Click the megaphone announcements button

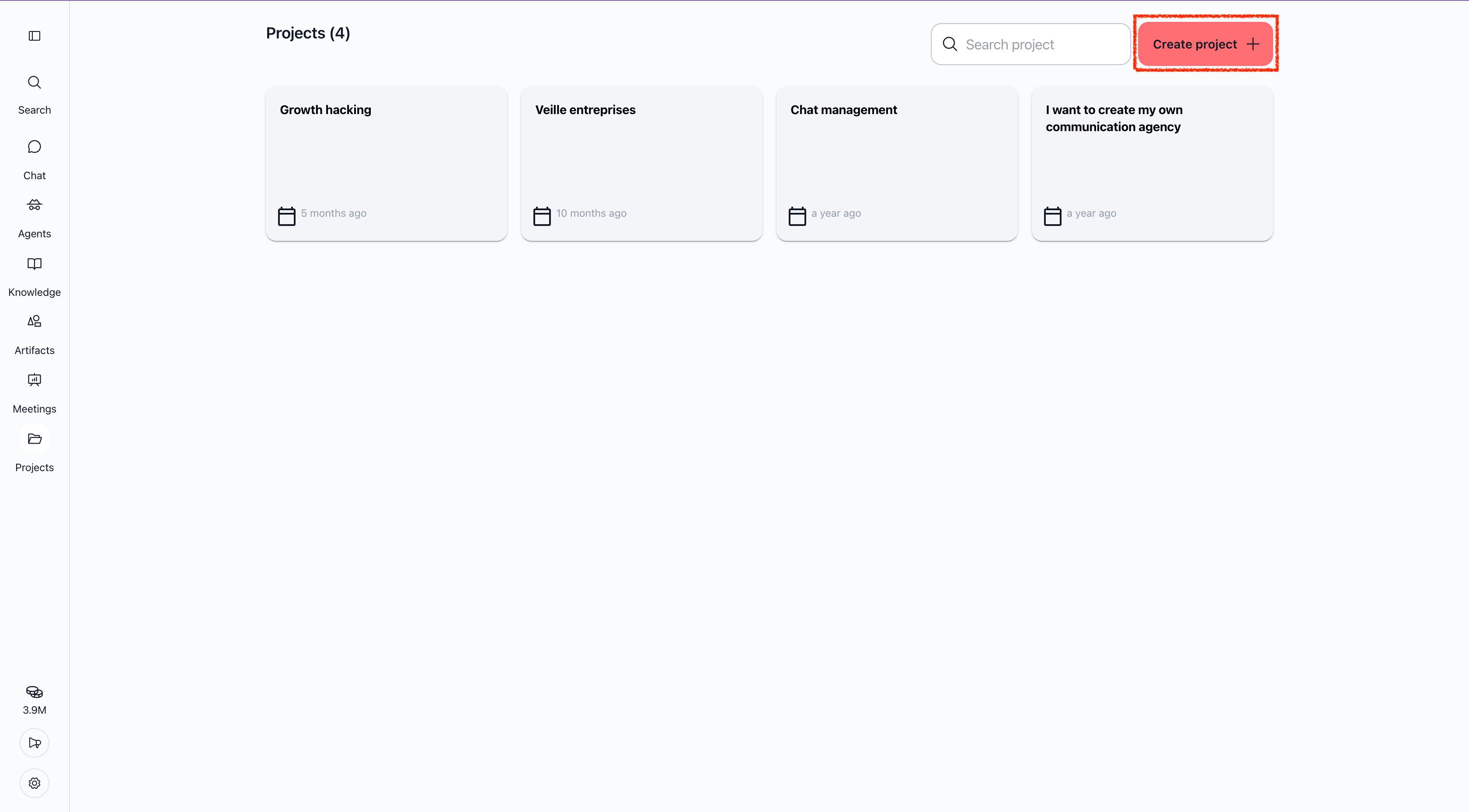(34, 743)
